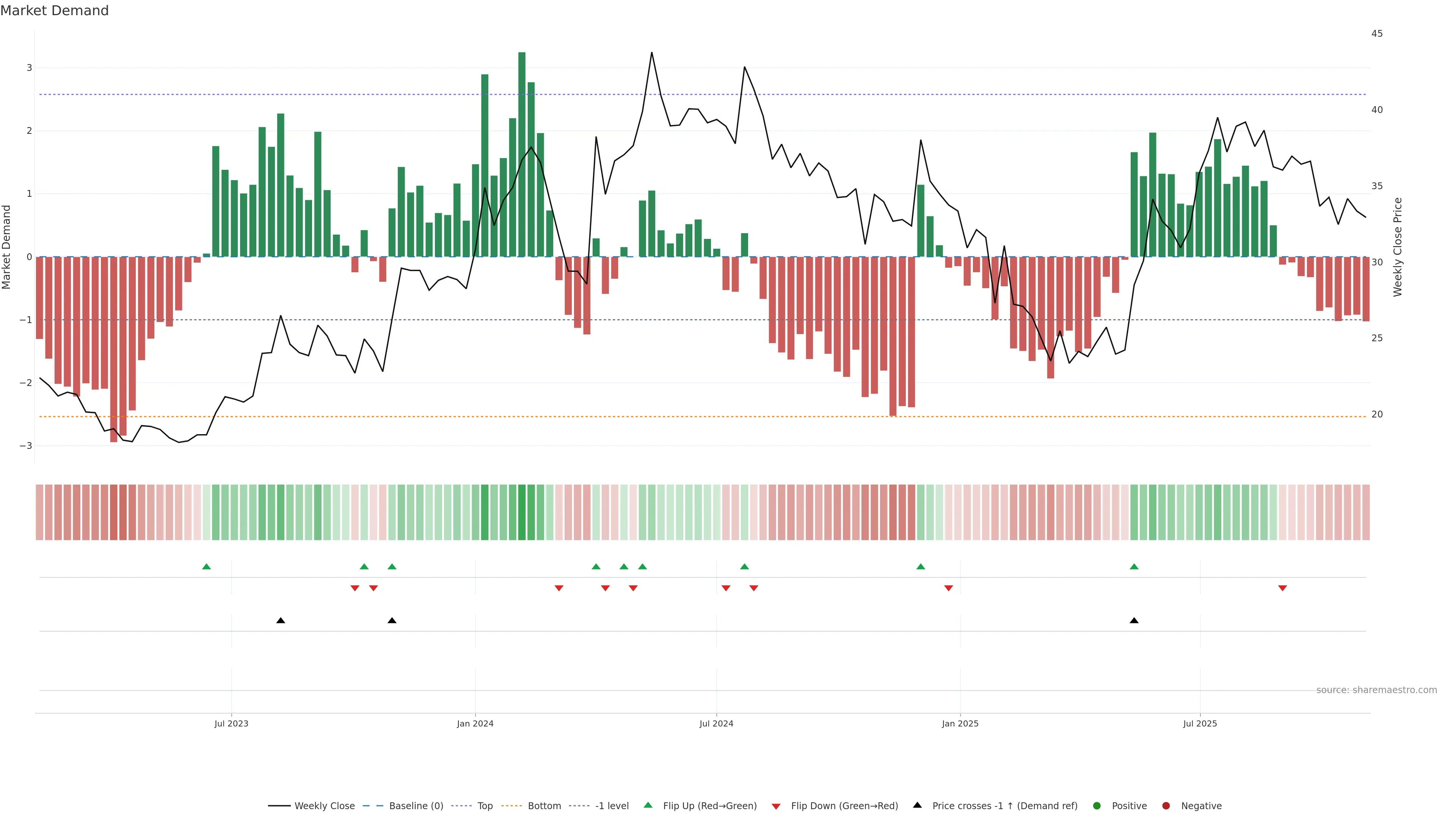
Task: Click the Market Demand chart title
Action: (54, 11)
